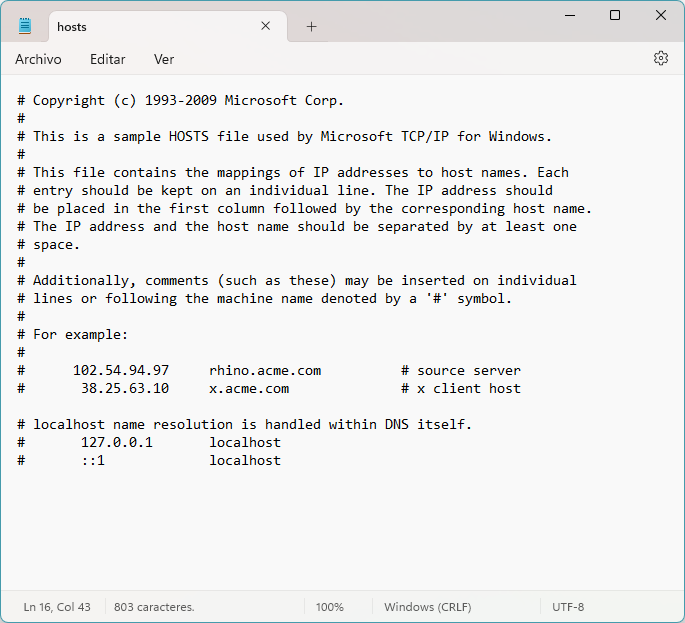
Task: Place cursor on x.acme.com host name
Action: click(249, 388)
